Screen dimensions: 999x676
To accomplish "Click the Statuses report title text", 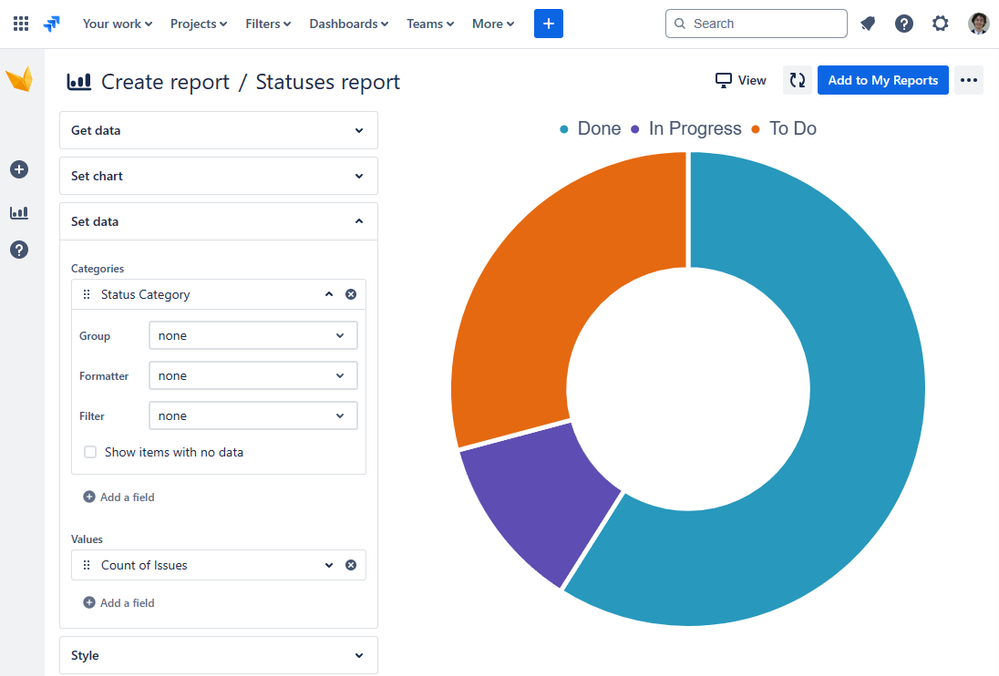I will click(x=327, y=82).
